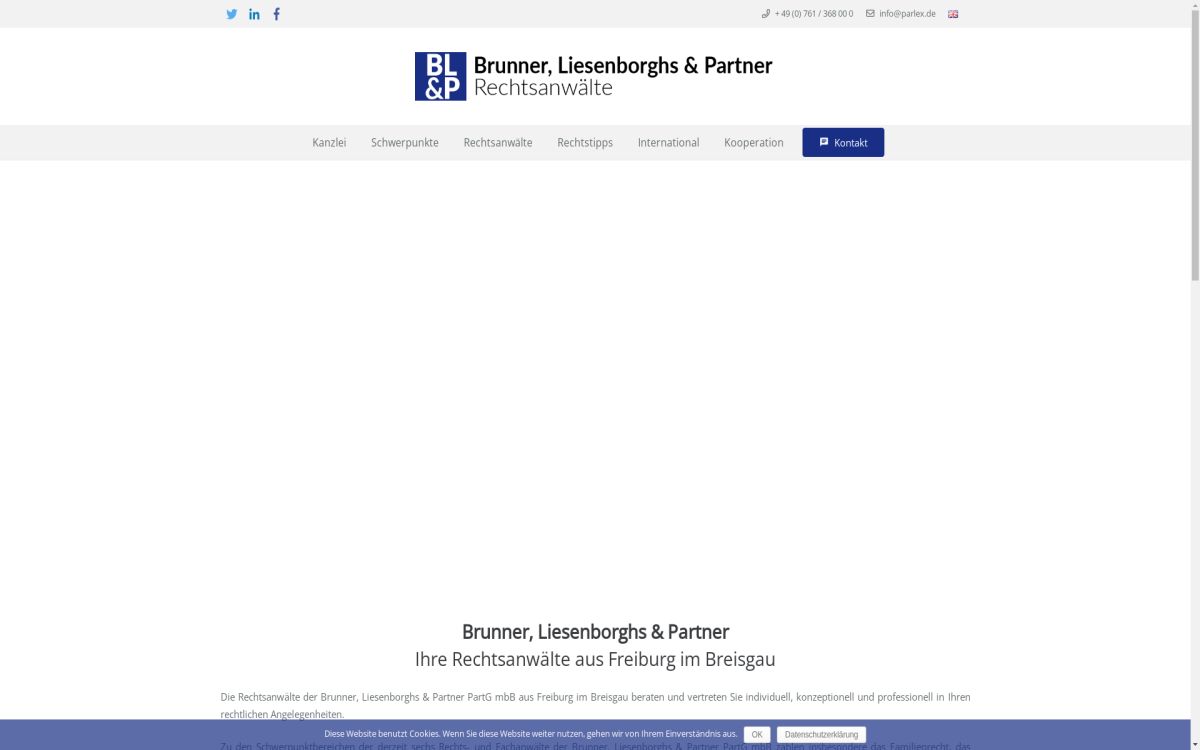Accept cookies with the OK button
1200x750 pixels.
tap(756, 733)
